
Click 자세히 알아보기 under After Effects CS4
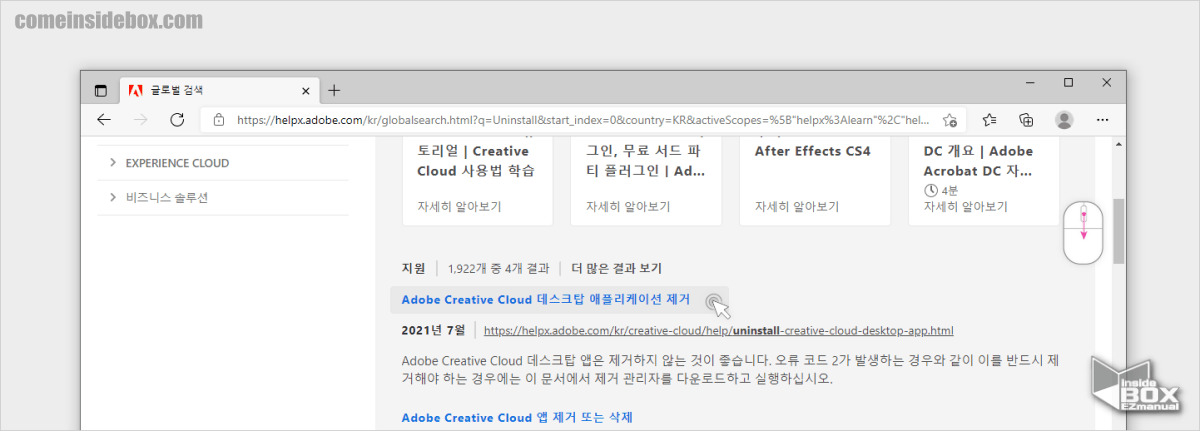(797, 207)
